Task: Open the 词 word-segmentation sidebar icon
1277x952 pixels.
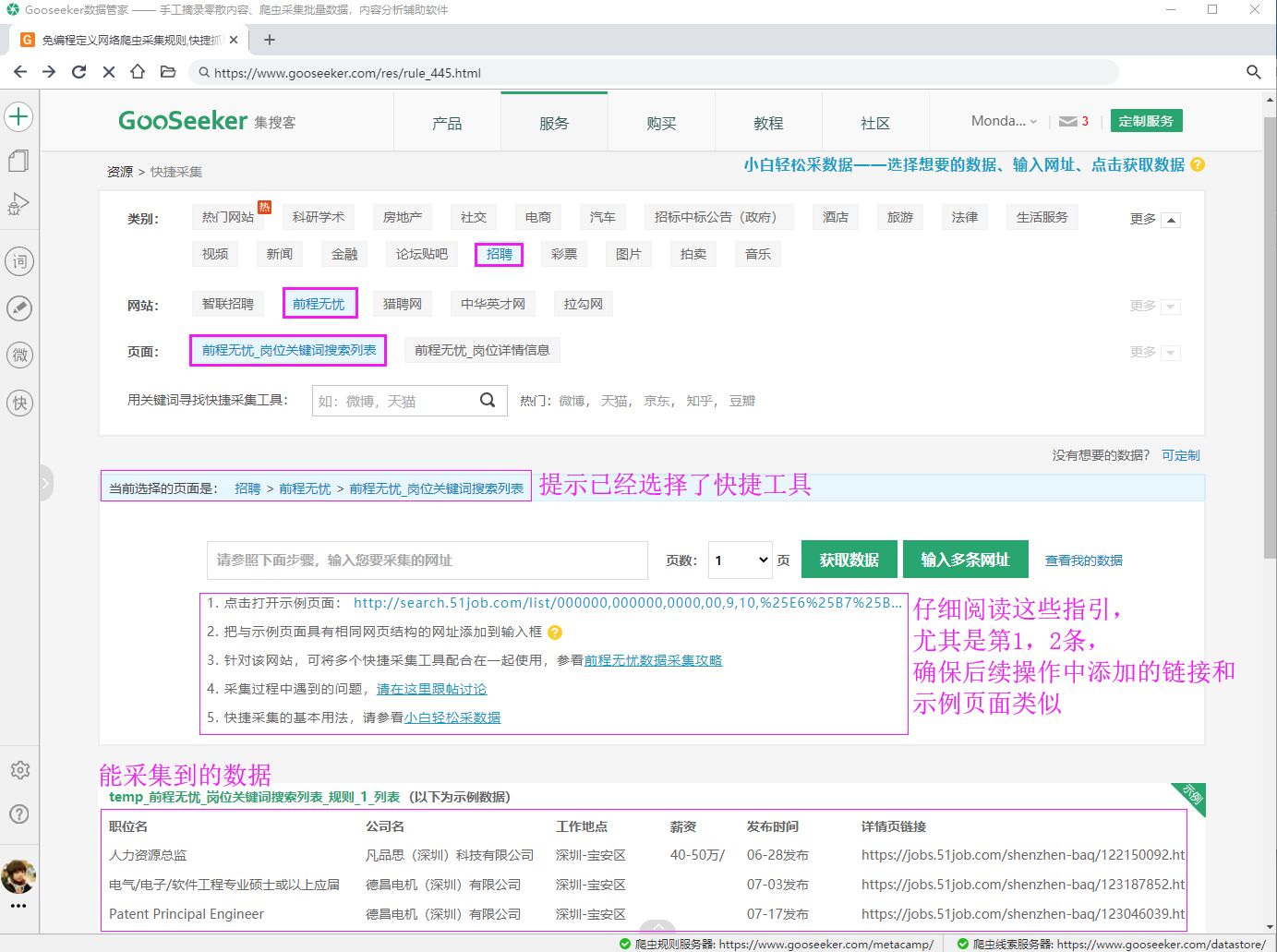Action: point(19,261)
